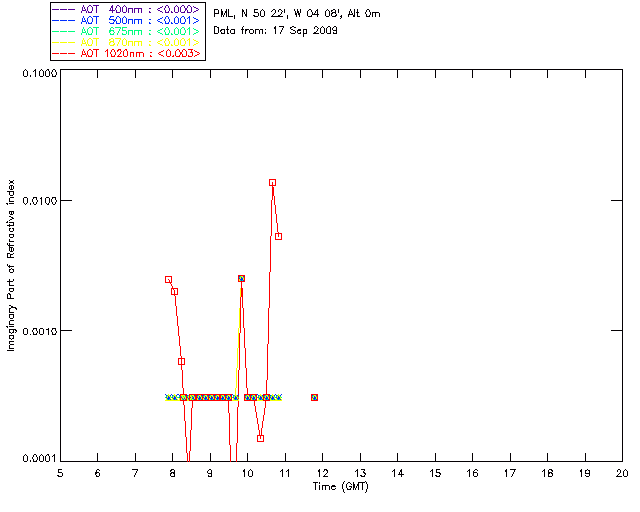
Task: Click the 0.0010 y-axis tick label
Action: point(39,331)
